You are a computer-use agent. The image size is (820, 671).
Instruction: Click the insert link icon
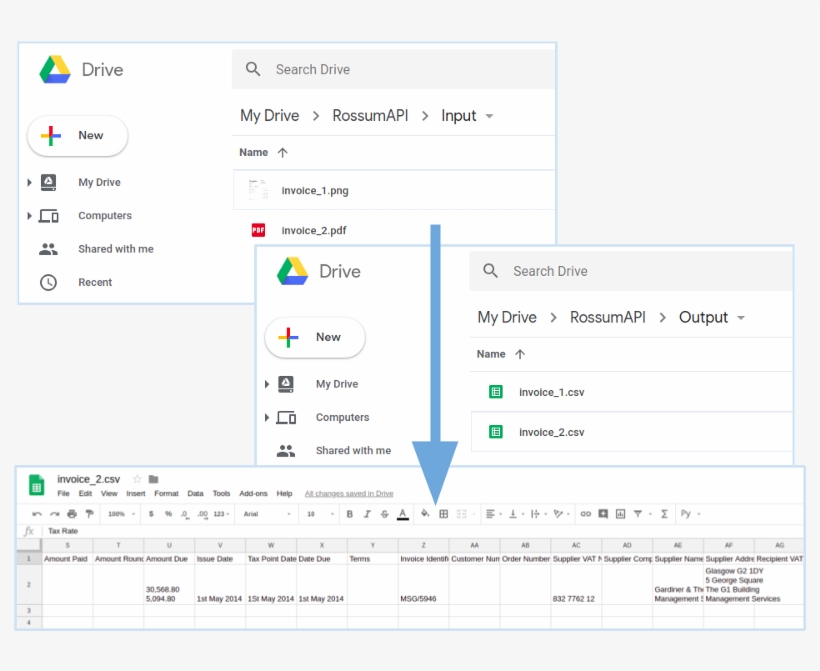coord(586,514)
